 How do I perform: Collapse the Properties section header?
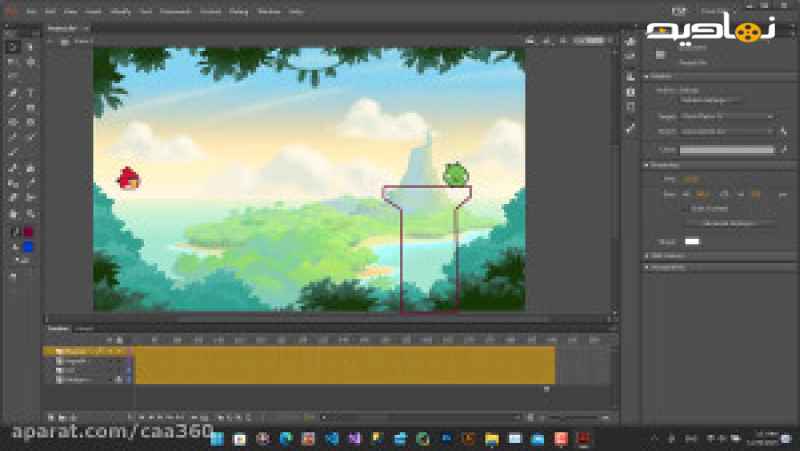click(x=646, y=165)
